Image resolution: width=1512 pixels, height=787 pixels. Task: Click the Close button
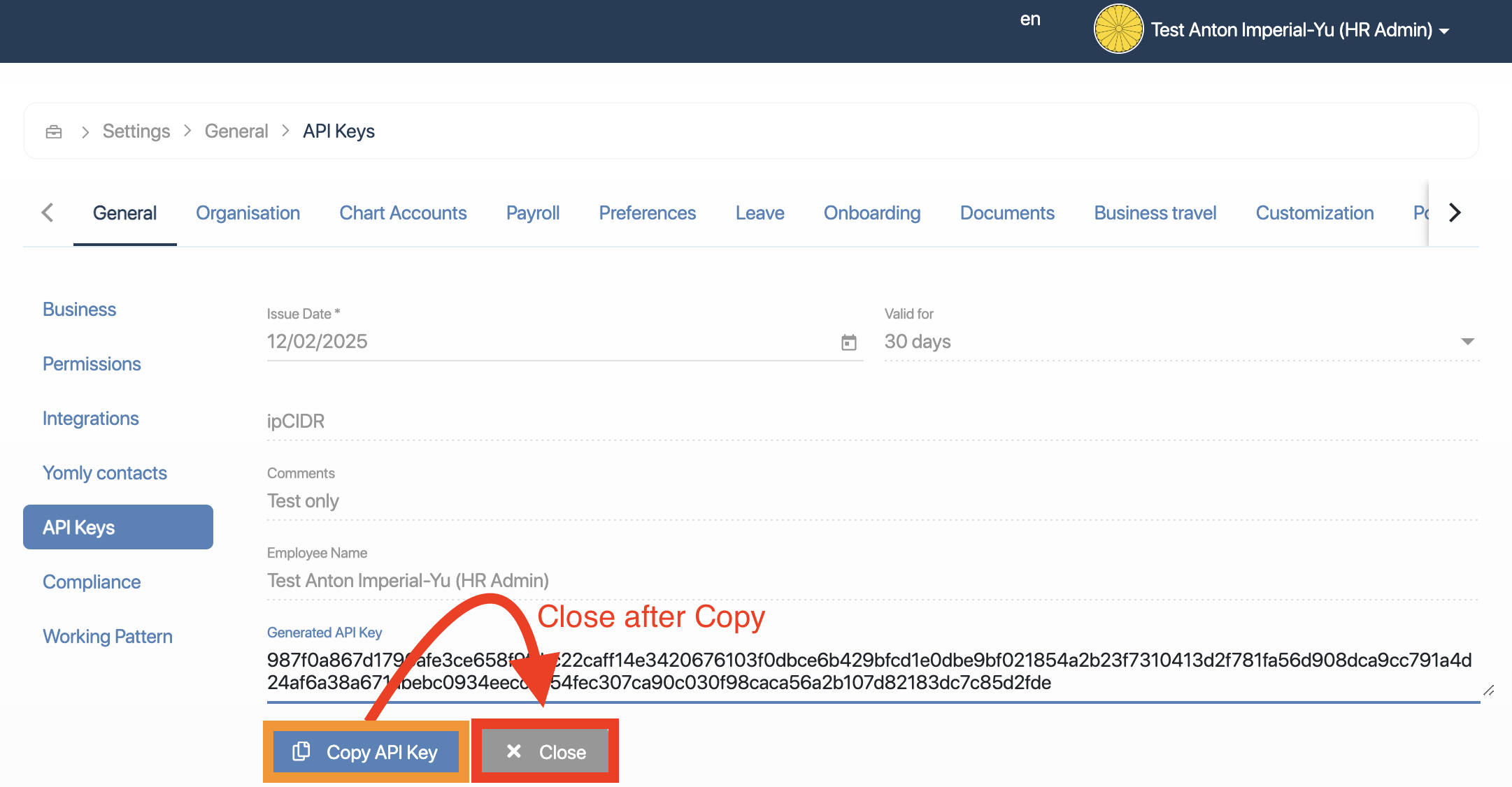545,752
